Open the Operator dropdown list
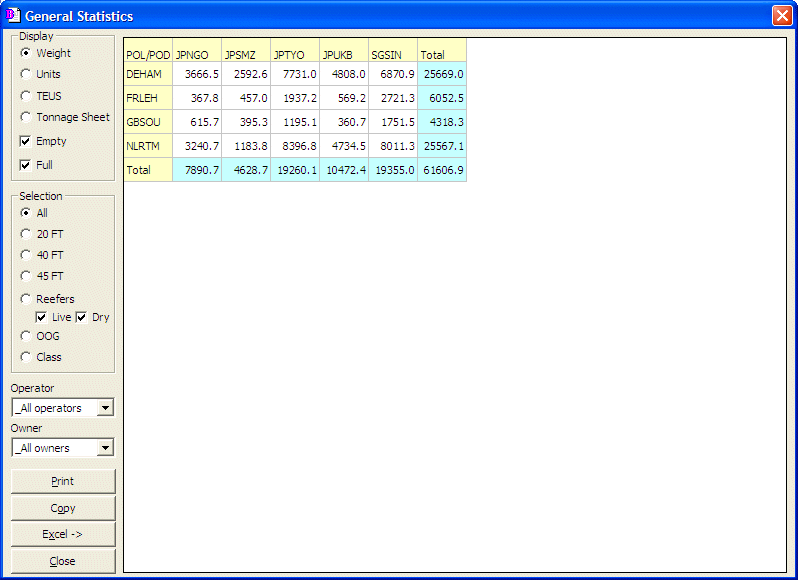Image resolution: width=798 pixels, height=580 pixels. 106,408
